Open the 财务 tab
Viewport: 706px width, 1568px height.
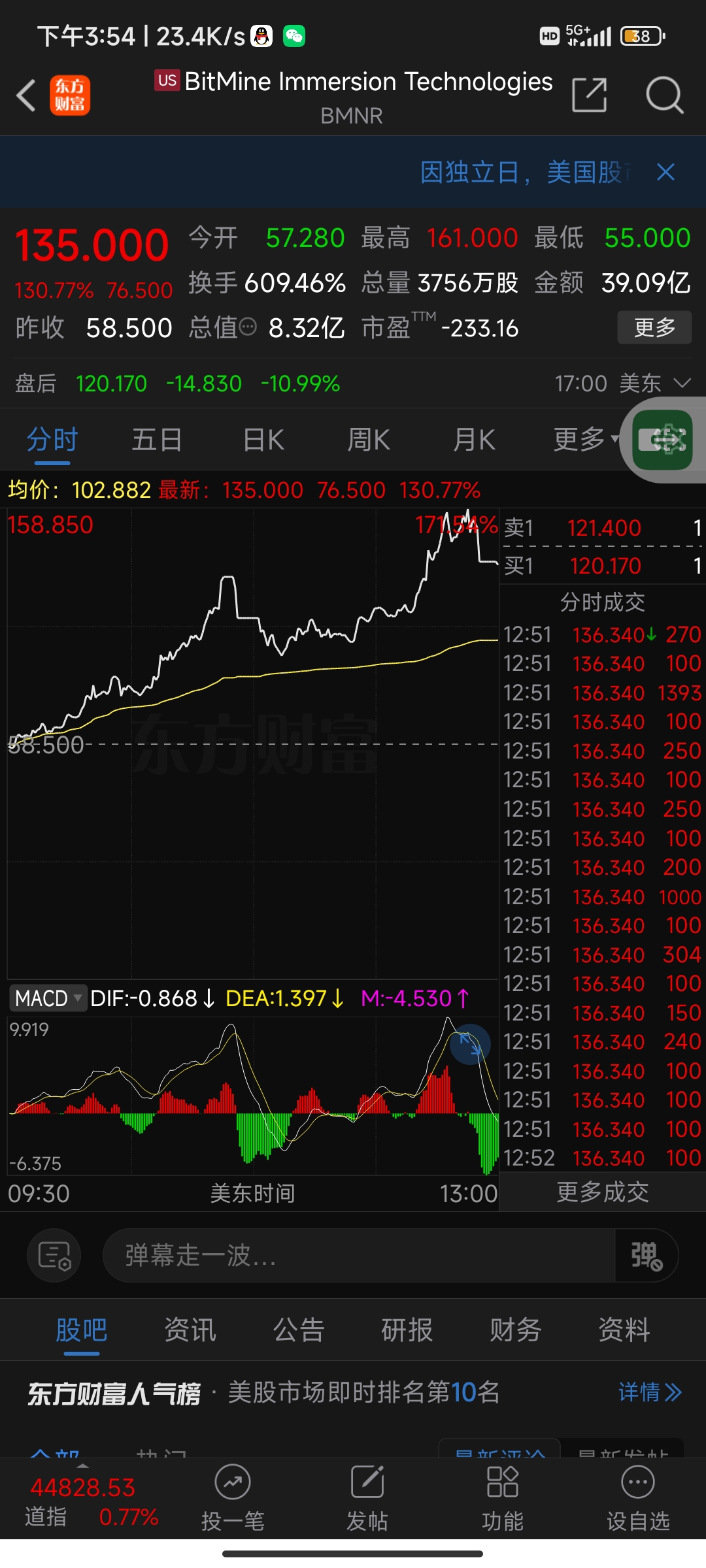[x=516, y=1330]
